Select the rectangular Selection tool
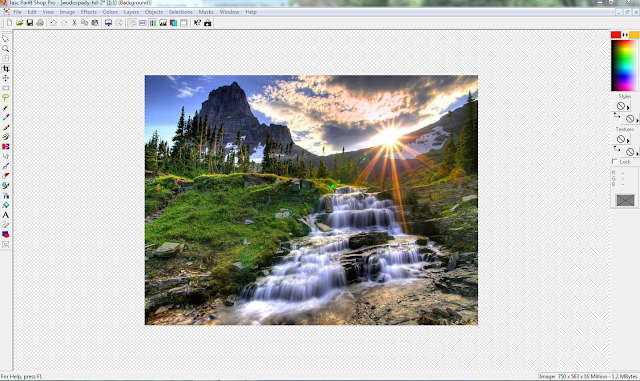The width and height of the screenshot is (640, 381). click(x=6, y=88)
